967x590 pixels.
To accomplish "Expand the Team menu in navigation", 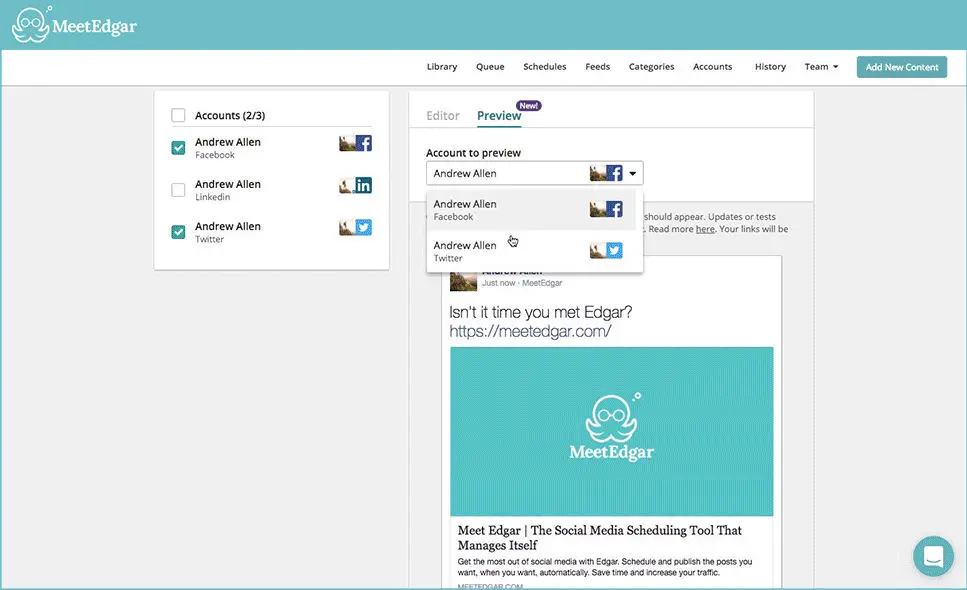I will pyautogui.click(x=821, y=67).
